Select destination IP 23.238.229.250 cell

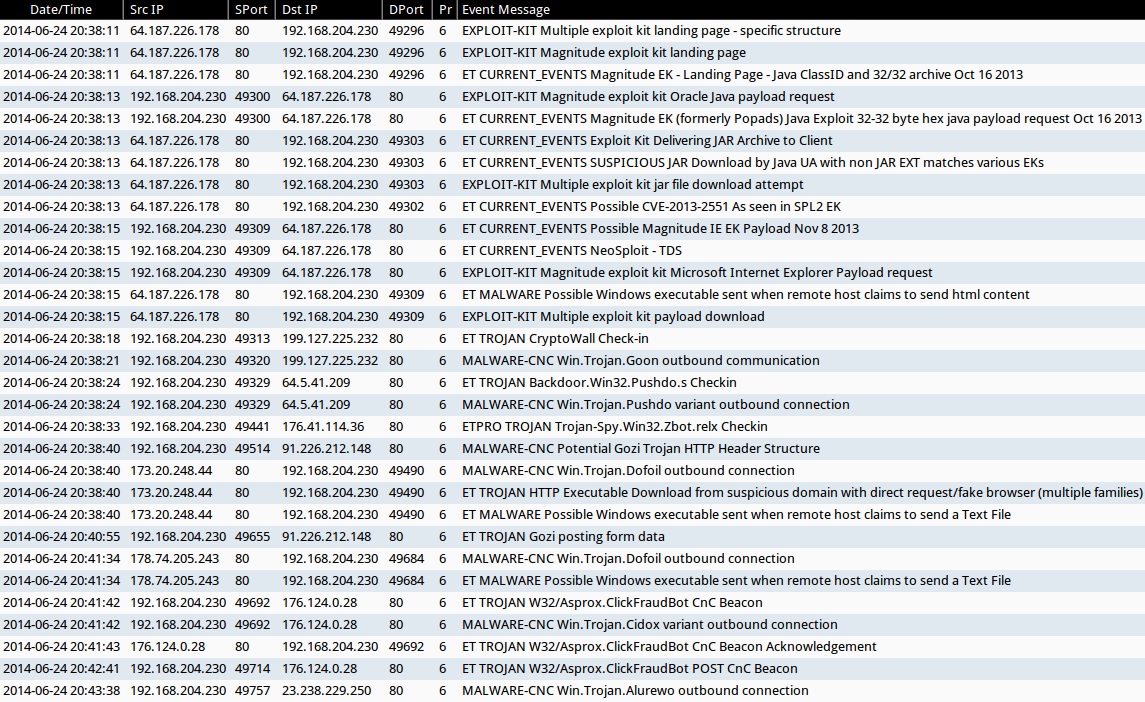326,691
